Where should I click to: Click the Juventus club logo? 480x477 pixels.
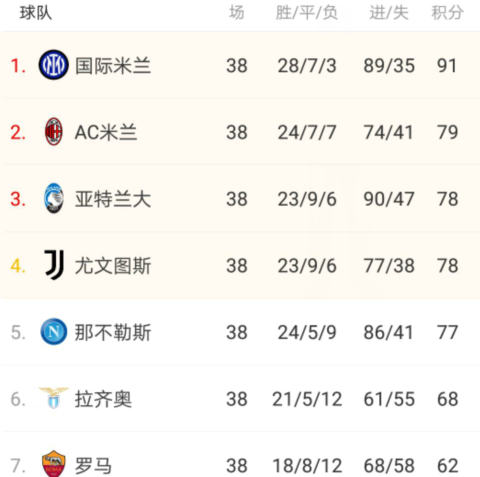point(54,265)
